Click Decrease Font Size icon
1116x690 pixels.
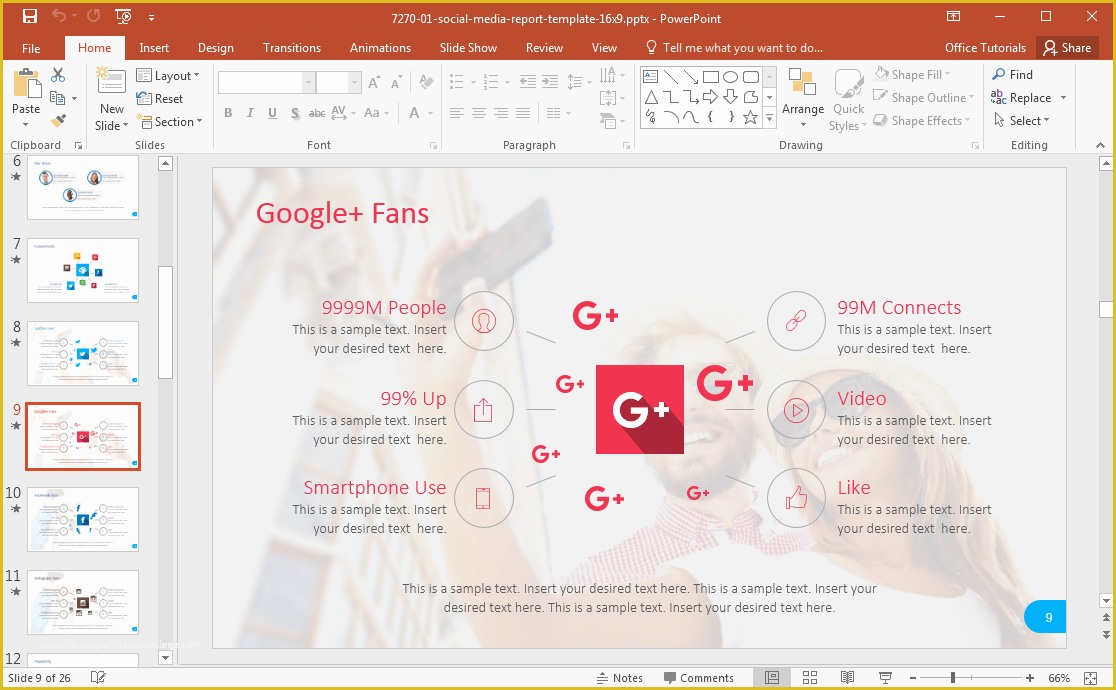click(396, 82)
